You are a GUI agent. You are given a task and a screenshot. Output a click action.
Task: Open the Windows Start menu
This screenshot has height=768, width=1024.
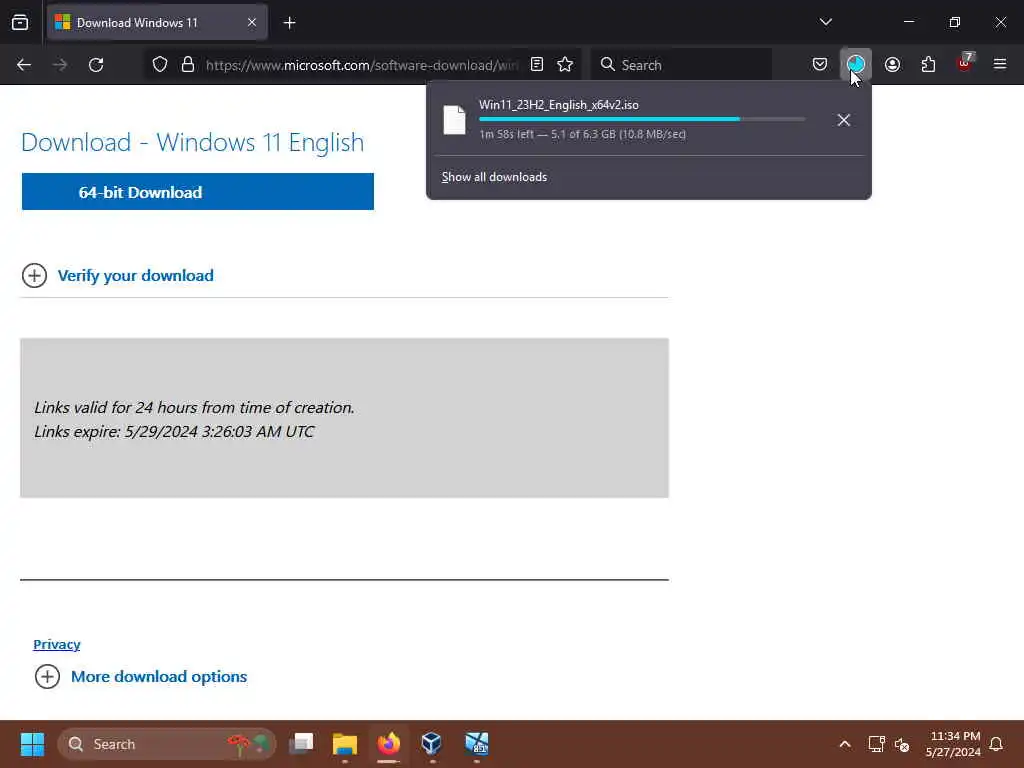pyautogui.click(x=32, y=744)
